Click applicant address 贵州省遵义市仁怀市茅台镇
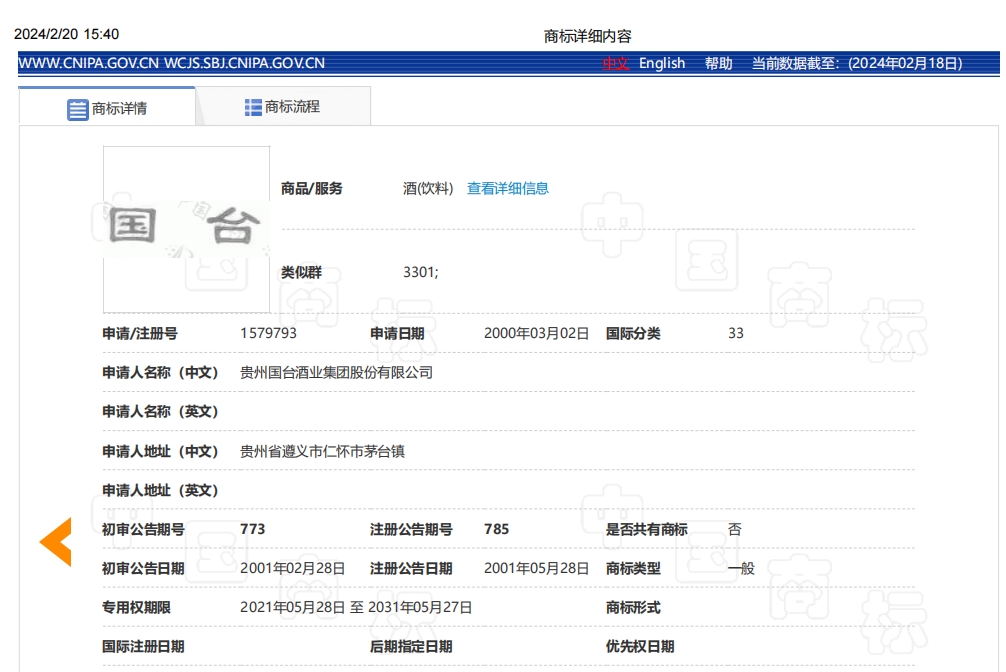Viewport: 1006px width, 672px height. [322, 451]
